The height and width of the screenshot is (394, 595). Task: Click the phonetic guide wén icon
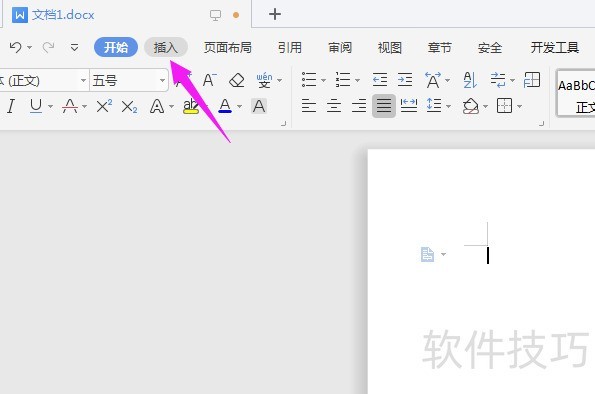[x=264, y=80]
